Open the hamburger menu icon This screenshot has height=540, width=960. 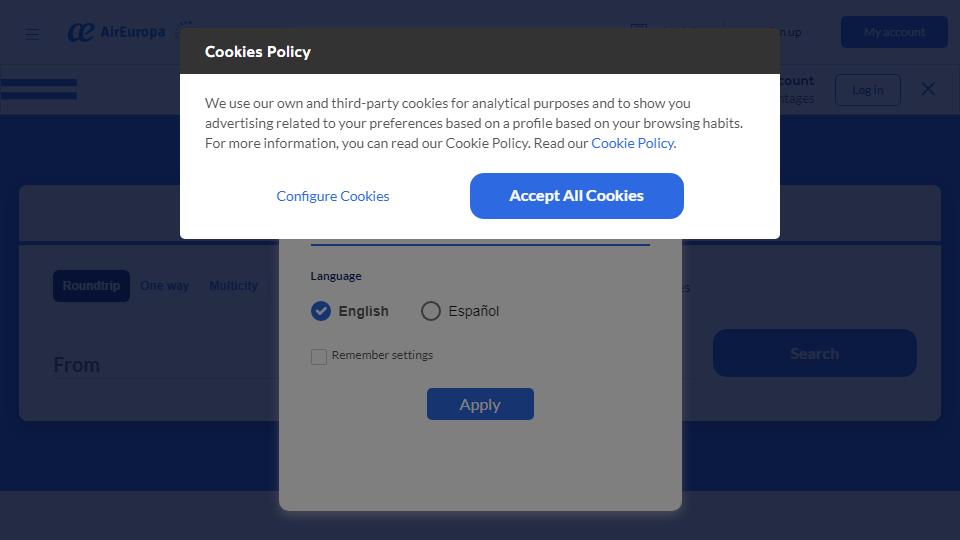tap(32, 33)
